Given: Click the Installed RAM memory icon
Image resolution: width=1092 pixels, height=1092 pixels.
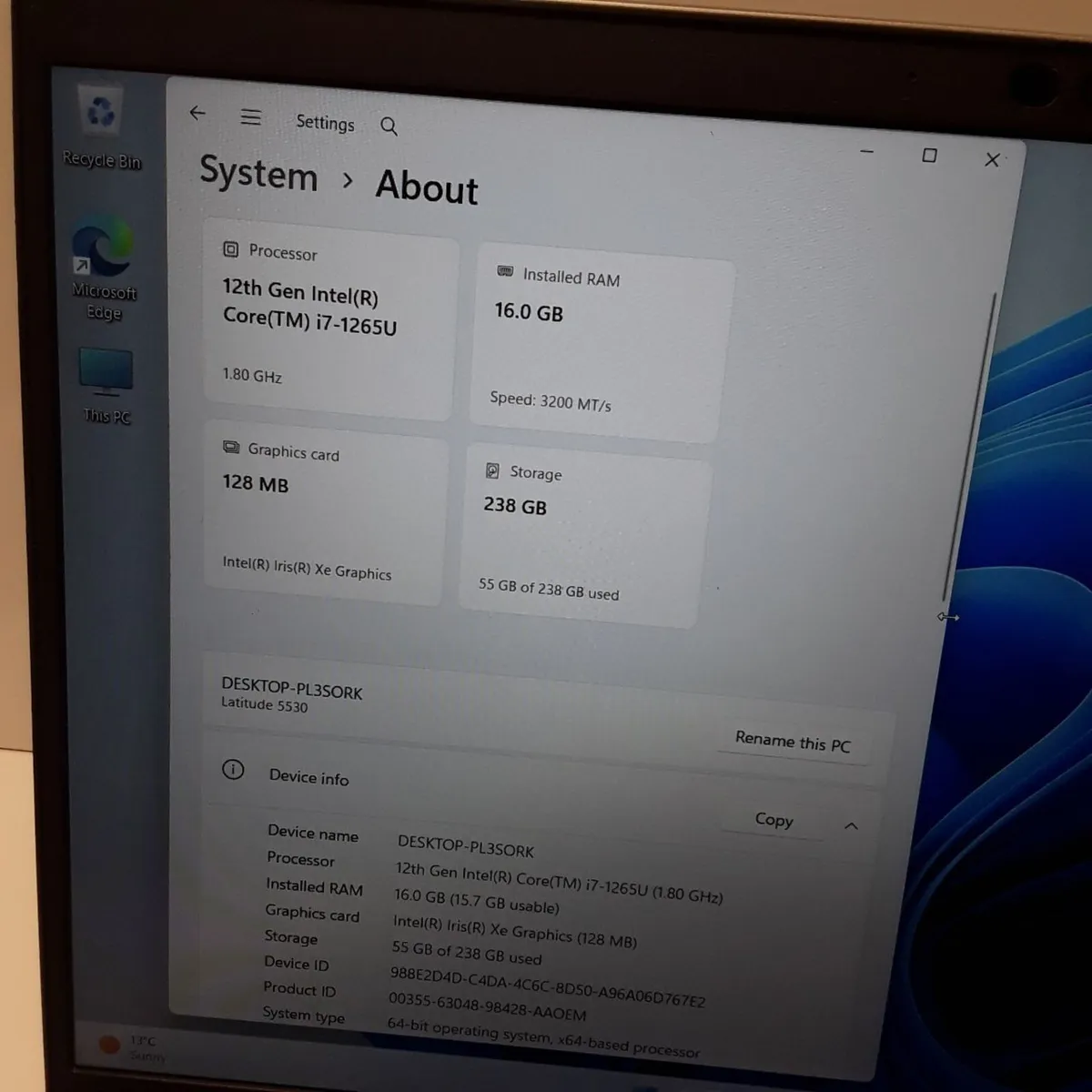Looking at the screenshot, I should click(505, 271).
